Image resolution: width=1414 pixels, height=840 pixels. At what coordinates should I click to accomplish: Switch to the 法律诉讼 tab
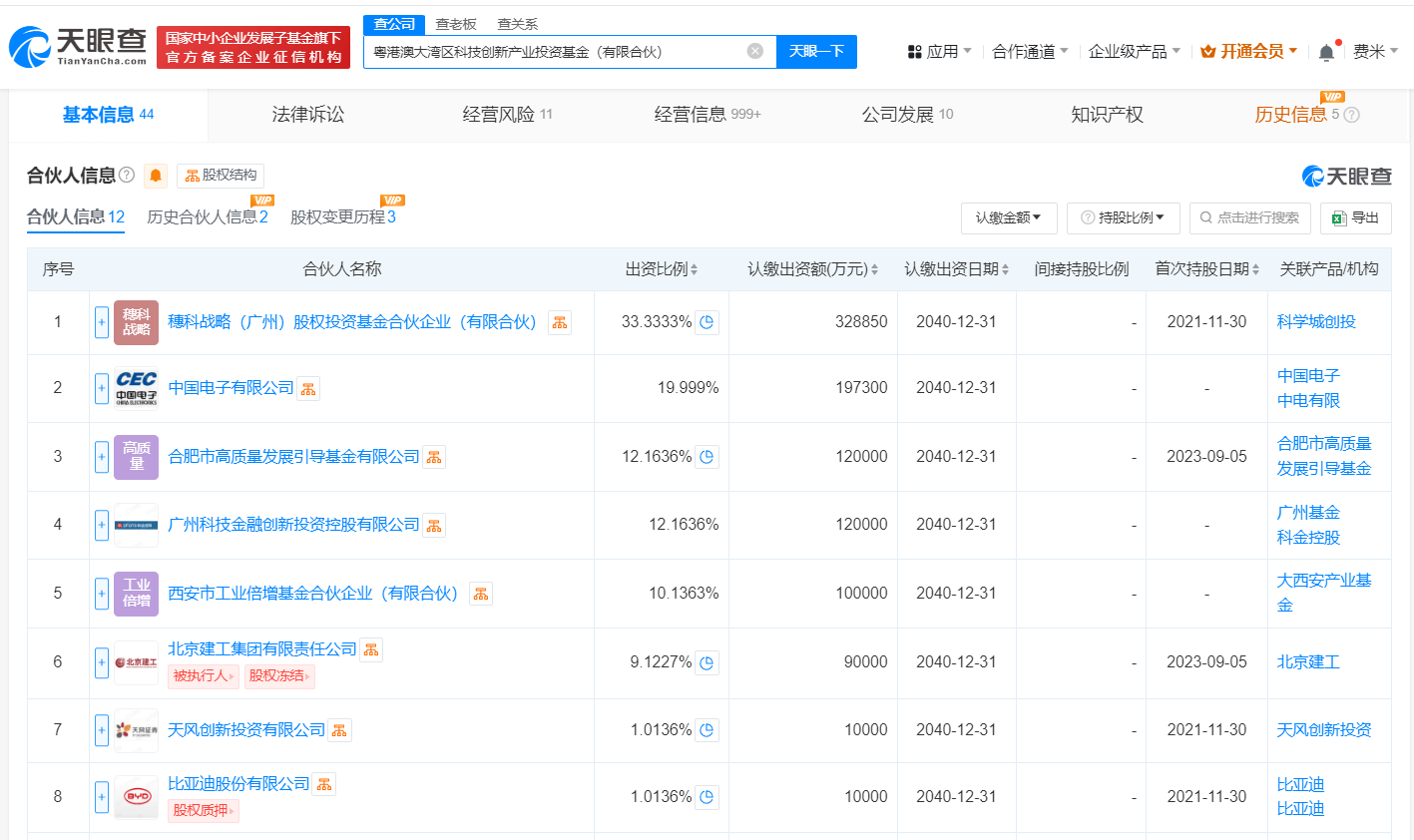[307, 115]
